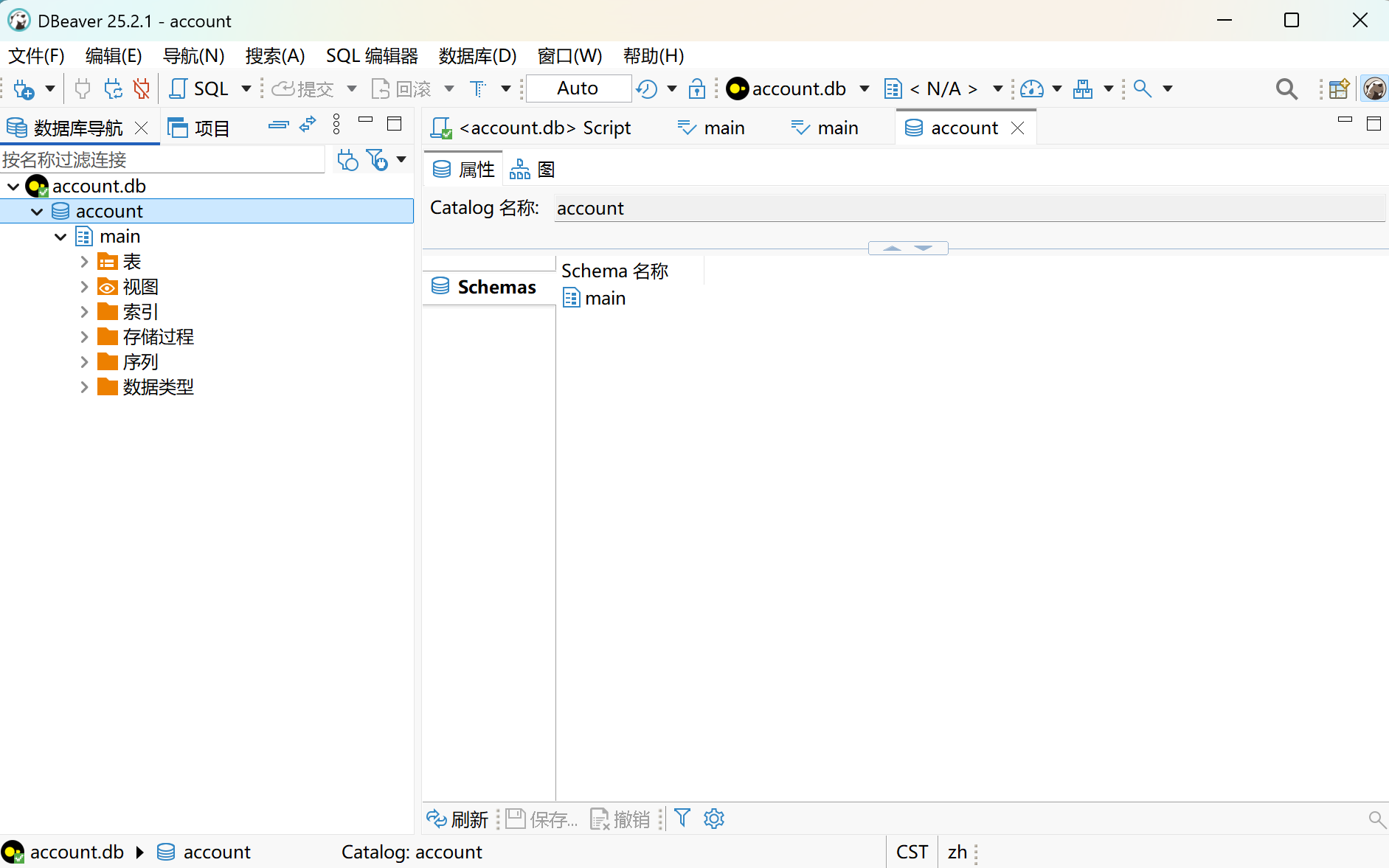1389x868 pixels.
Task: Select the 图 diagram tab
Action: tap(533, 170)
